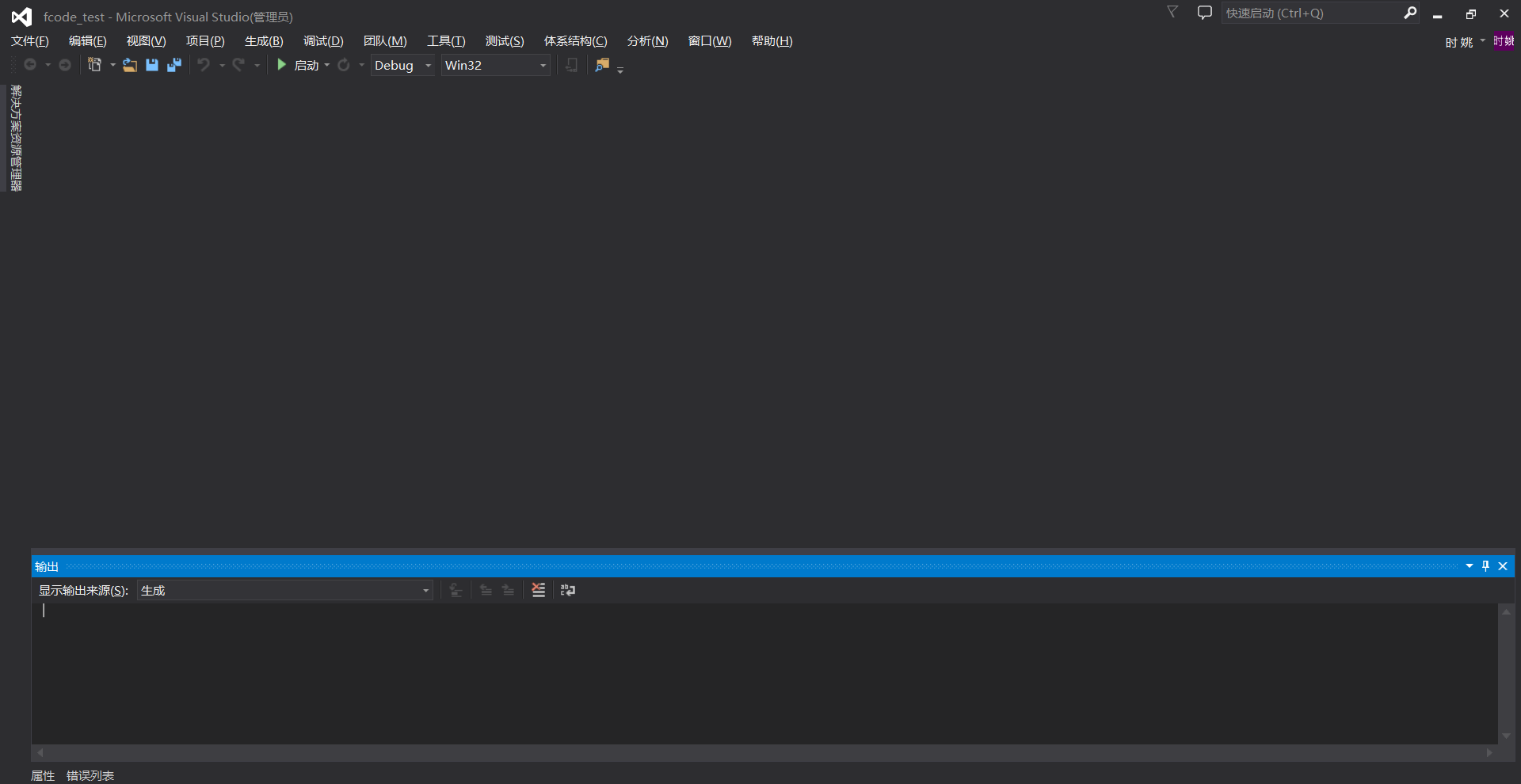Screen dimensions: 1521x784
Task: Click the open file folder icon
Action: point(130,65)
